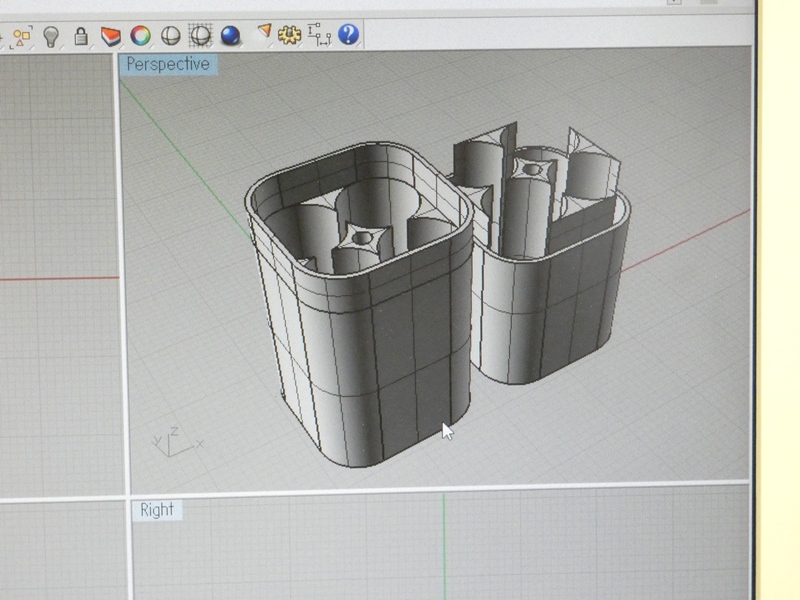Open the Edit Layers panel icon
Viewport: 800px width, 600px height.
(111, 36)
